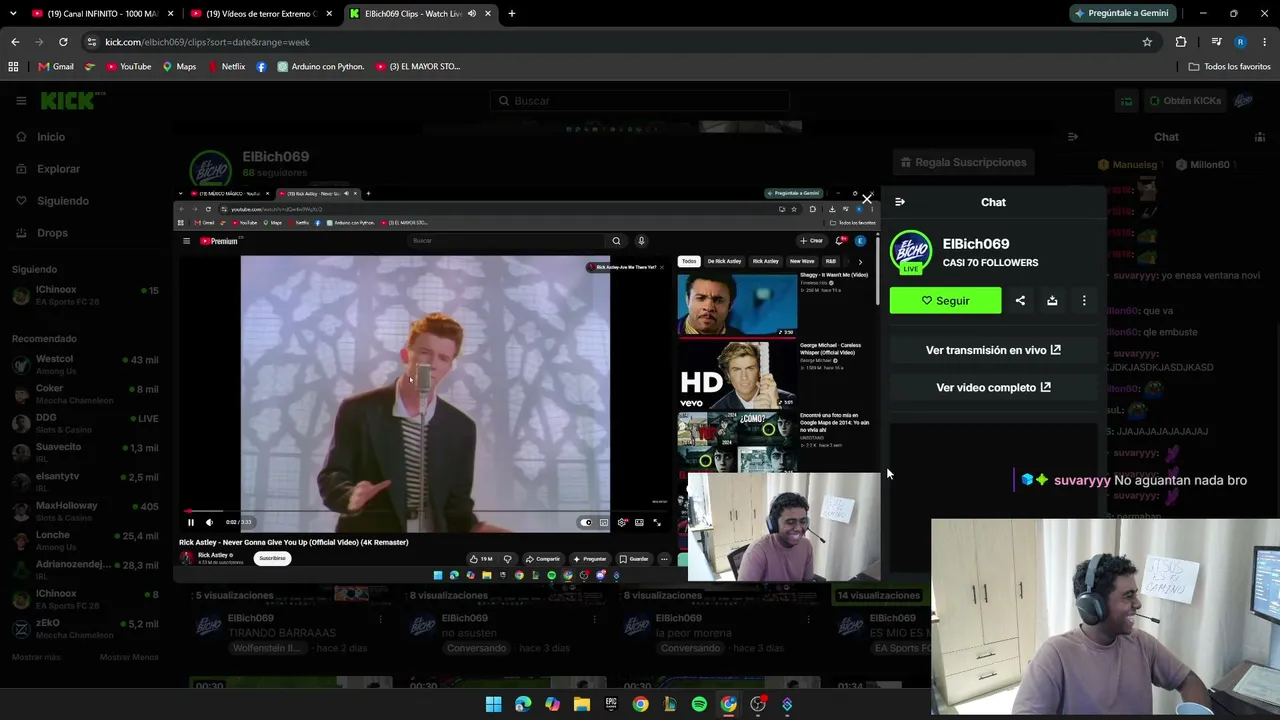The image size is (1280, 720).
Task: Open the clip's three-dot options menu
Action: 1084,301
